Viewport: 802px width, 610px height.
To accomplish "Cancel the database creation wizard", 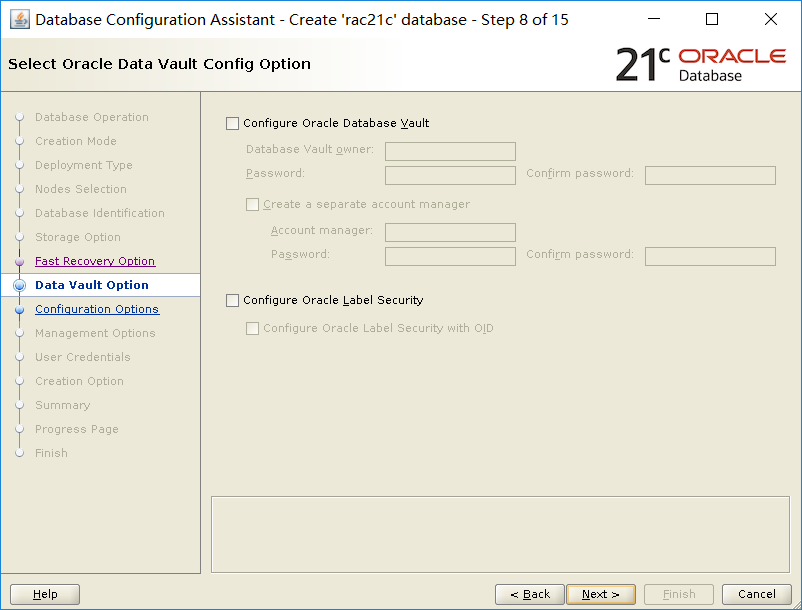I will (756, 595).
